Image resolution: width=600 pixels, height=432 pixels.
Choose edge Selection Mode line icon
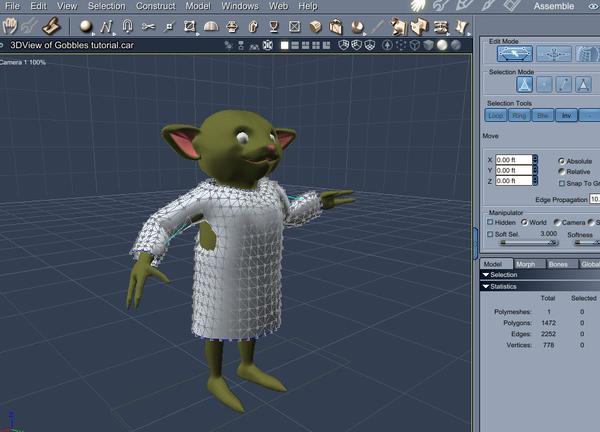pyautogui.click(x=564, y=85)
